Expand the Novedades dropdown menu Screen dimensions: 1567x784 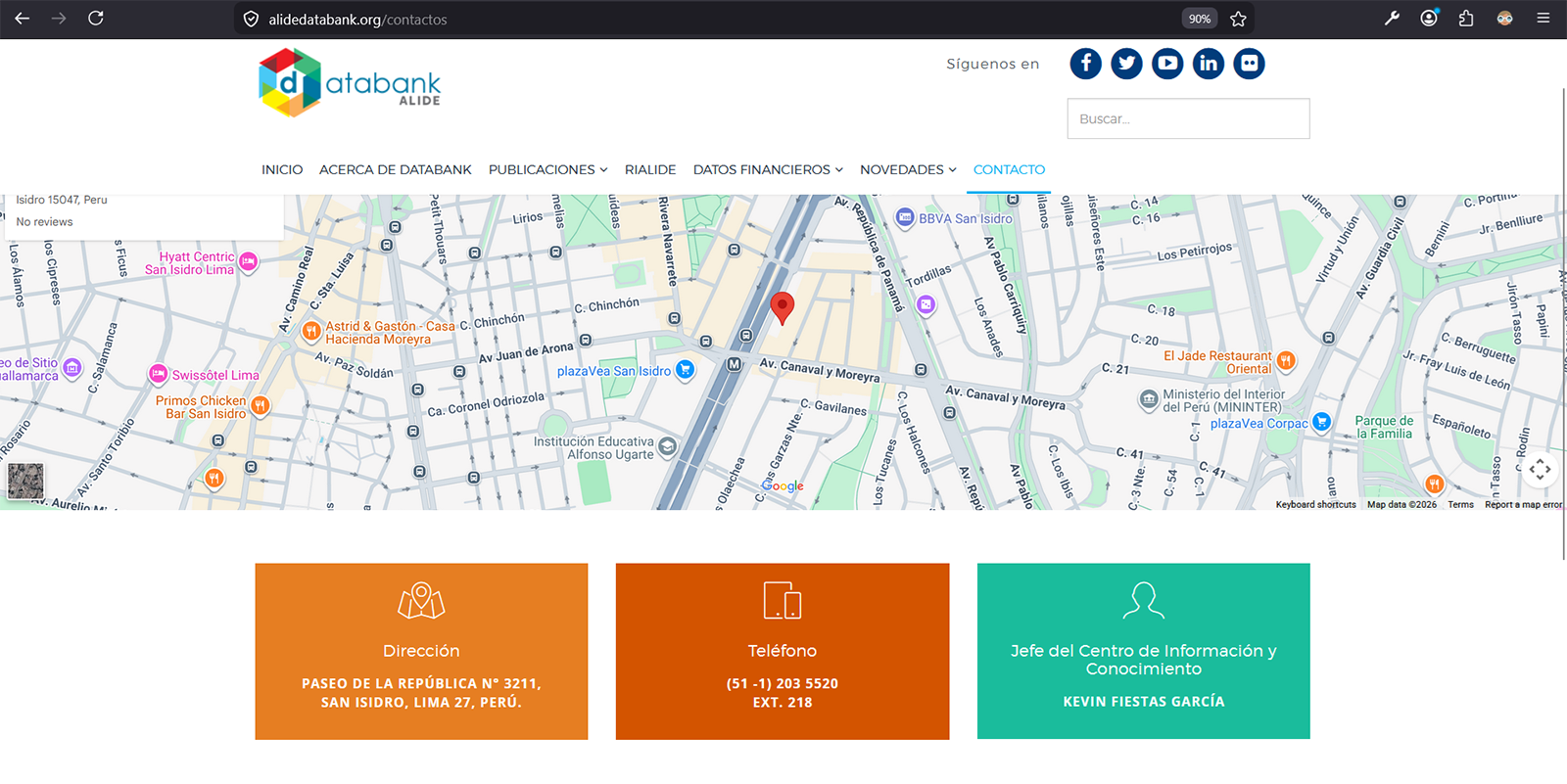pyautogui.click(x=908, y=169)
